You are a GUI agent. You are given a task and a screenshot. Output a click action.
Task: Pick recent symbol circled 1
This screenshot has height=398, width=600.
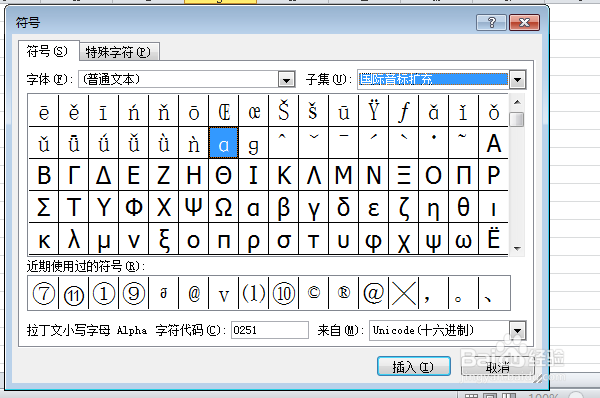[103, 293]
